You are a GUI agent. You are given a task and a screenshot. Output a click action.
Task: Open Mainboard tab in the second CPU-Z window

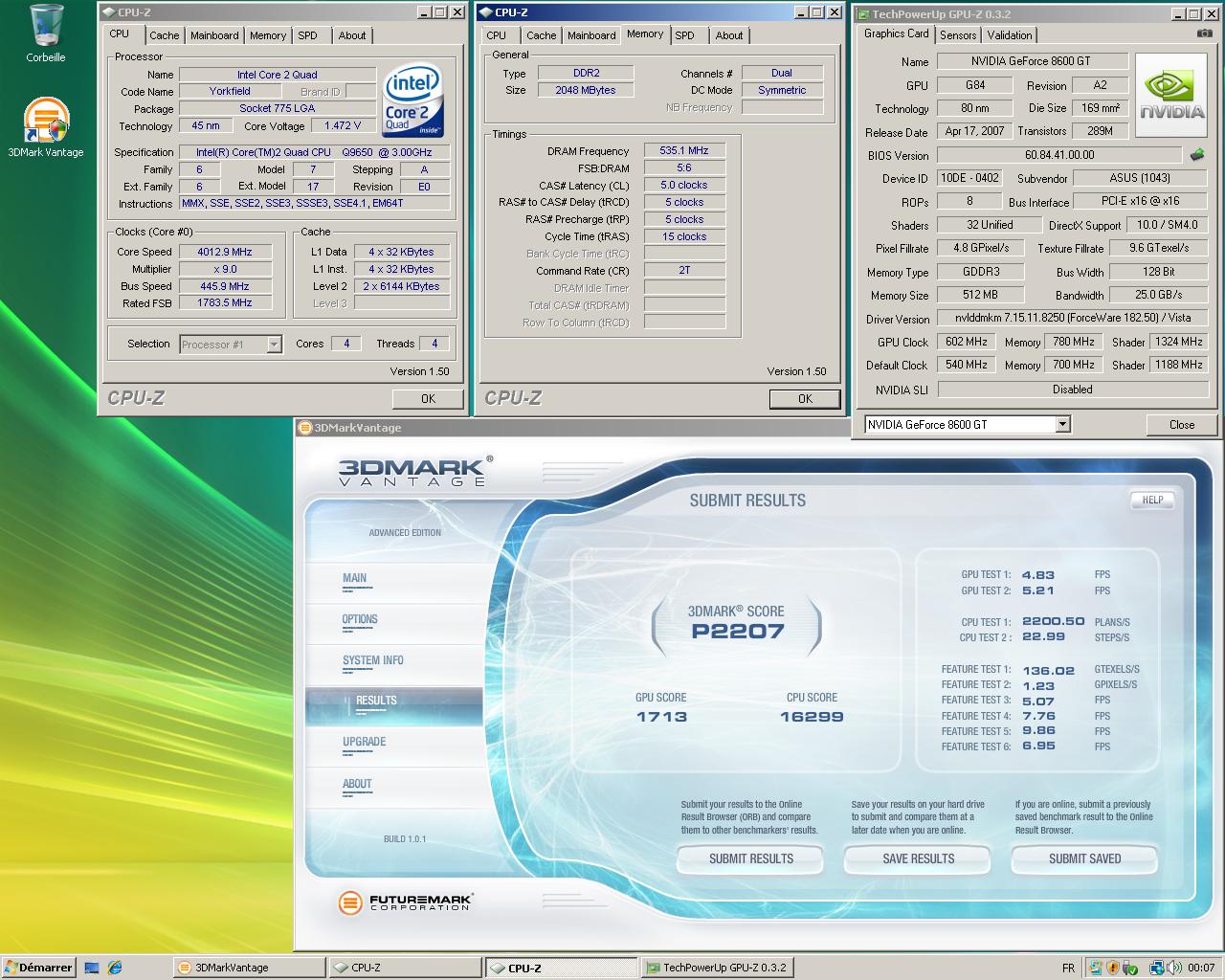point(591,35)
